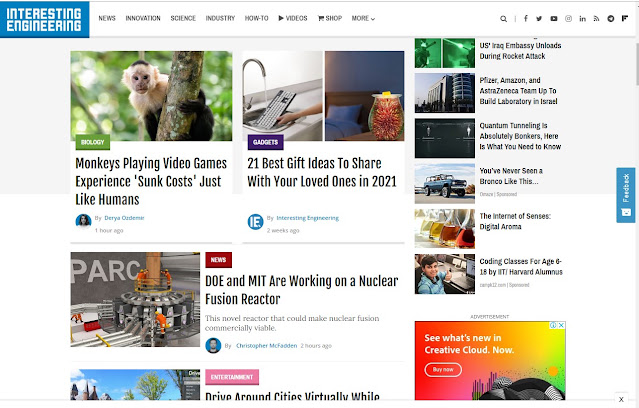Click the Derya Ozdemir author link
639x408 pixels.
point(124,218)
